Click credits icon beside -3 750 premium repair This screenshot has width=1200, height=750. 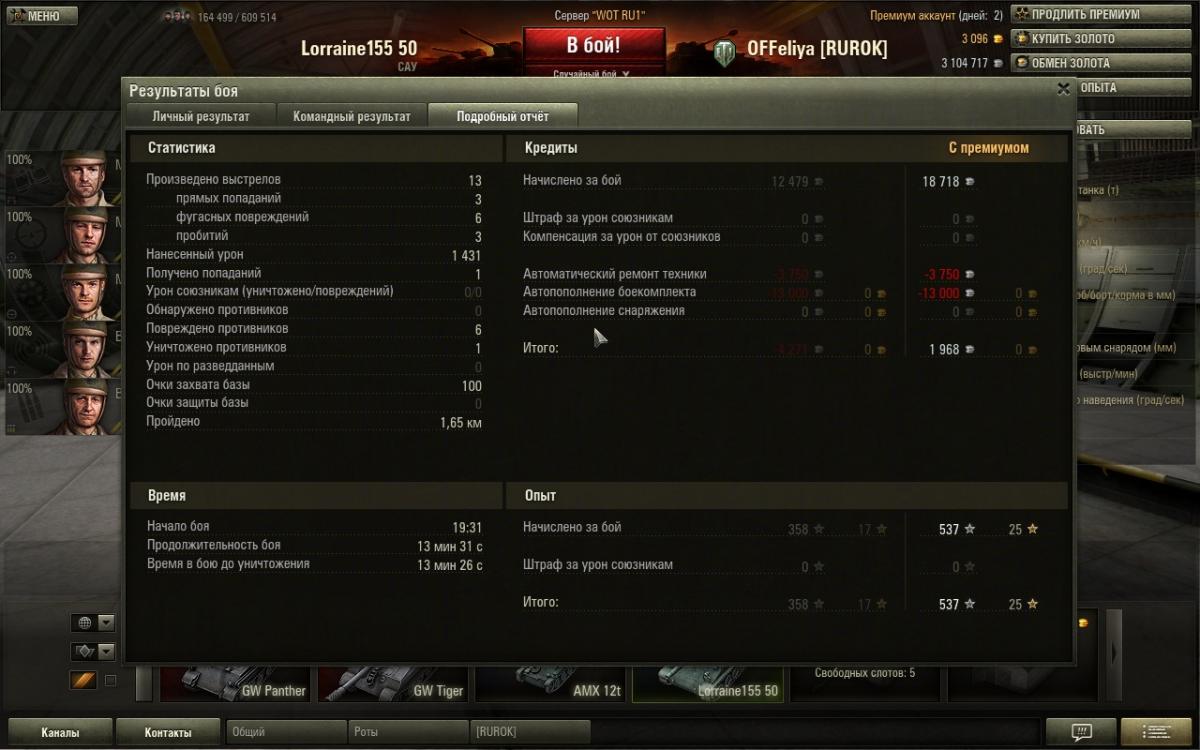(969, 275)
